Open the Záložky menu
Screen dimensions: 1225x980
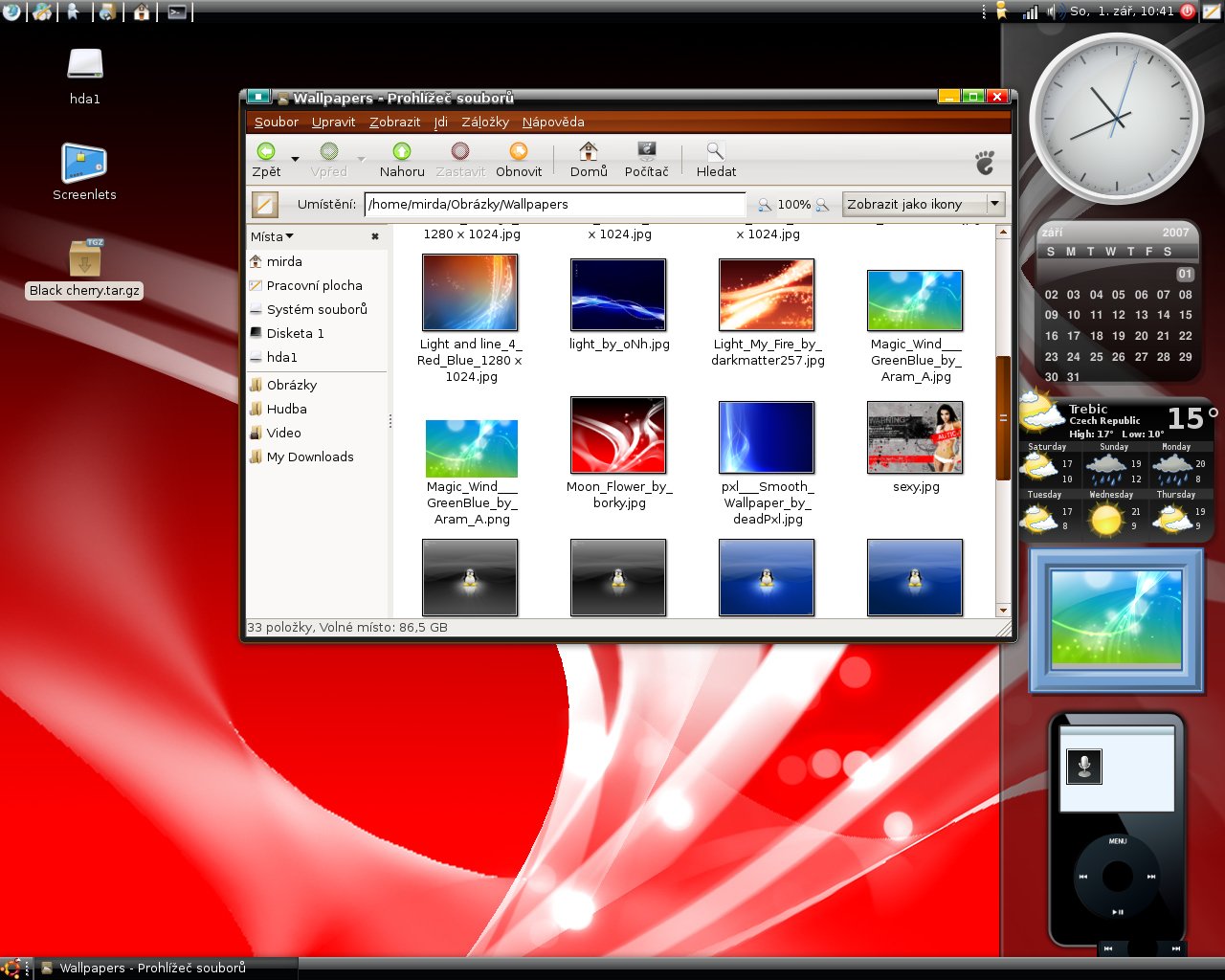pos(485,122)
